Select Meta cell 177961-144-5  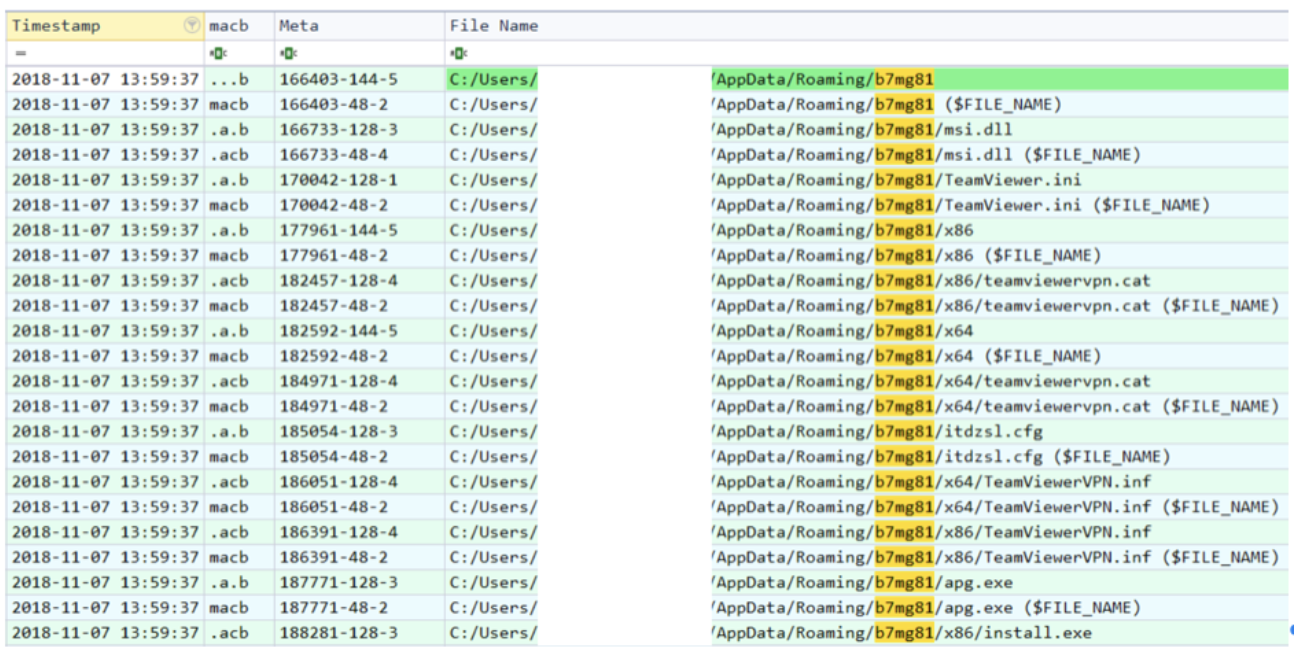pos(360,230)
